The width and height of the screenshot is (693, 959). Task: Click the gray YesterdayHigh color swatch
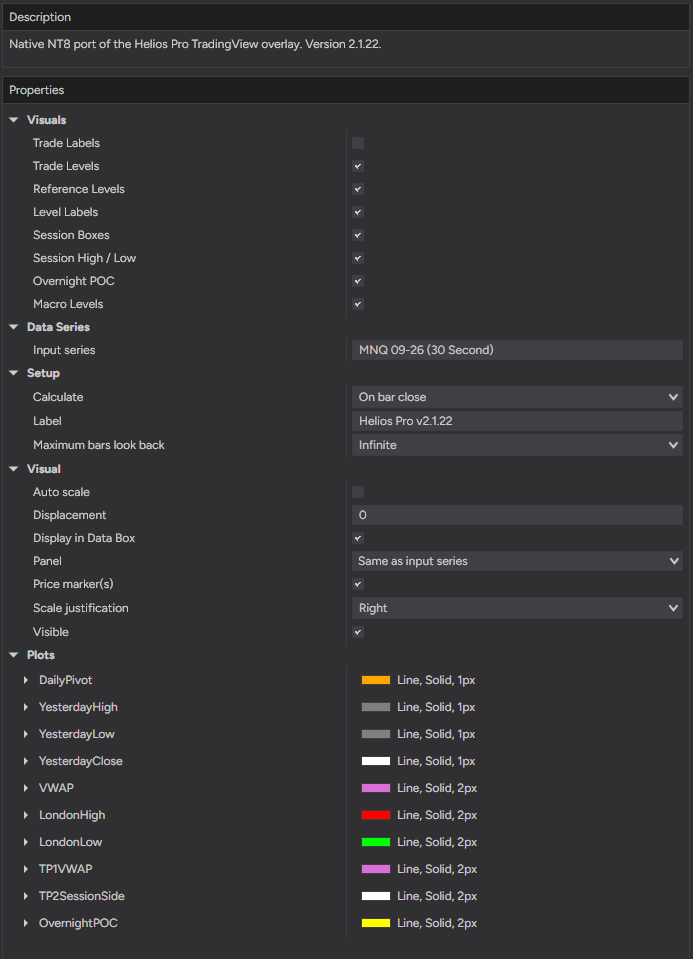coord(376,707)
